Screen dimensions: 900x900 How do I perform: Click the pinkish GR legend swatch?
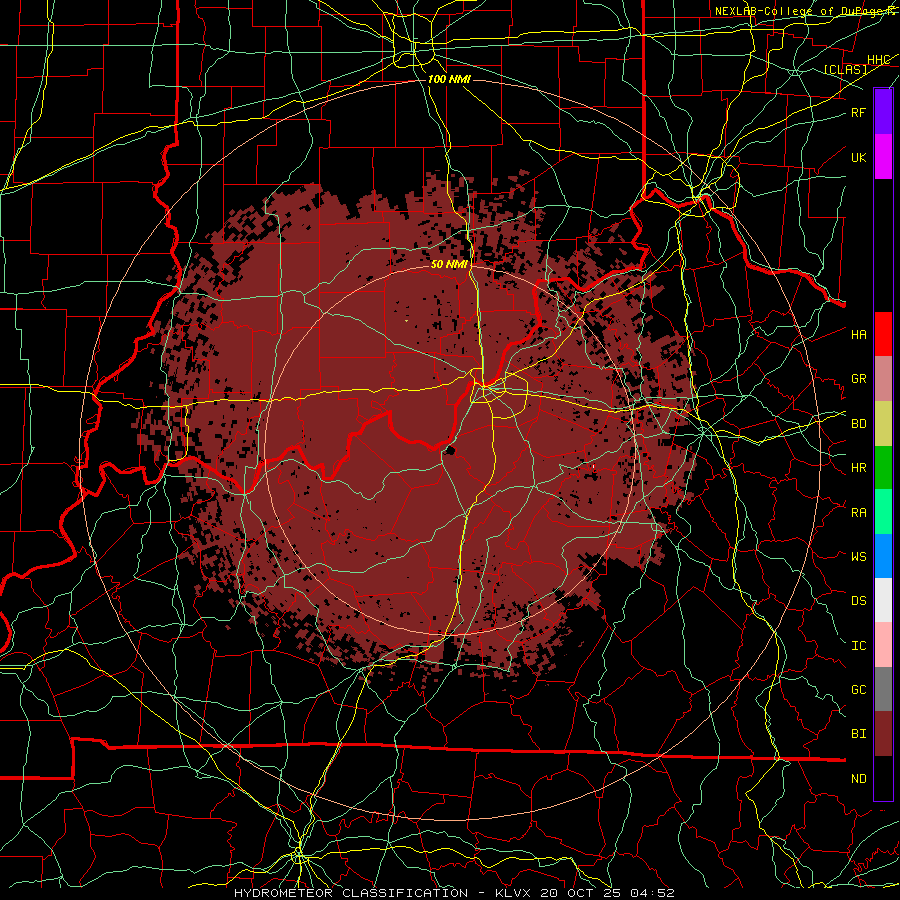(x=883, y=379)
